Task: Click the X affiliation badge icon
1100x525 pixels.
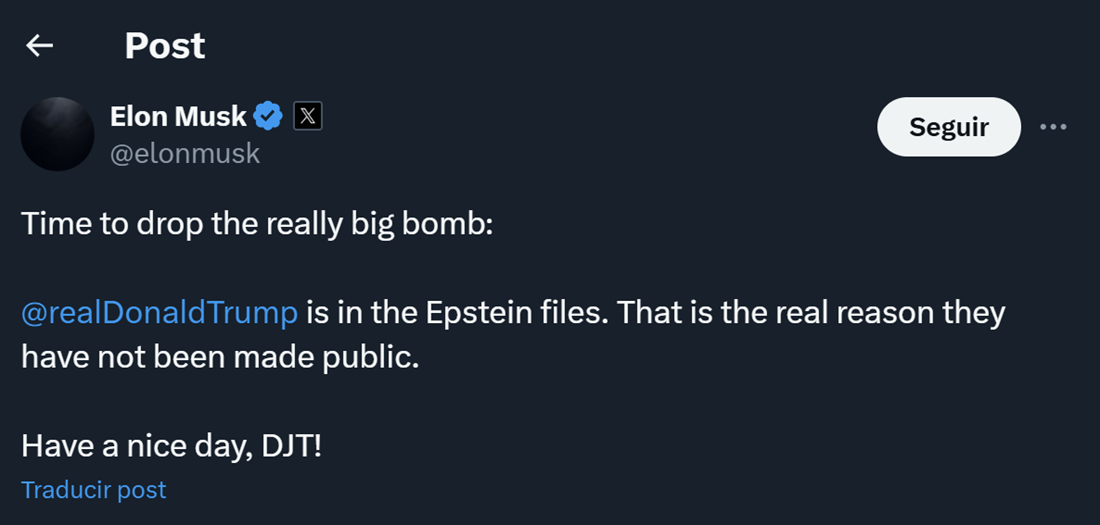Action: click(308, 116)
